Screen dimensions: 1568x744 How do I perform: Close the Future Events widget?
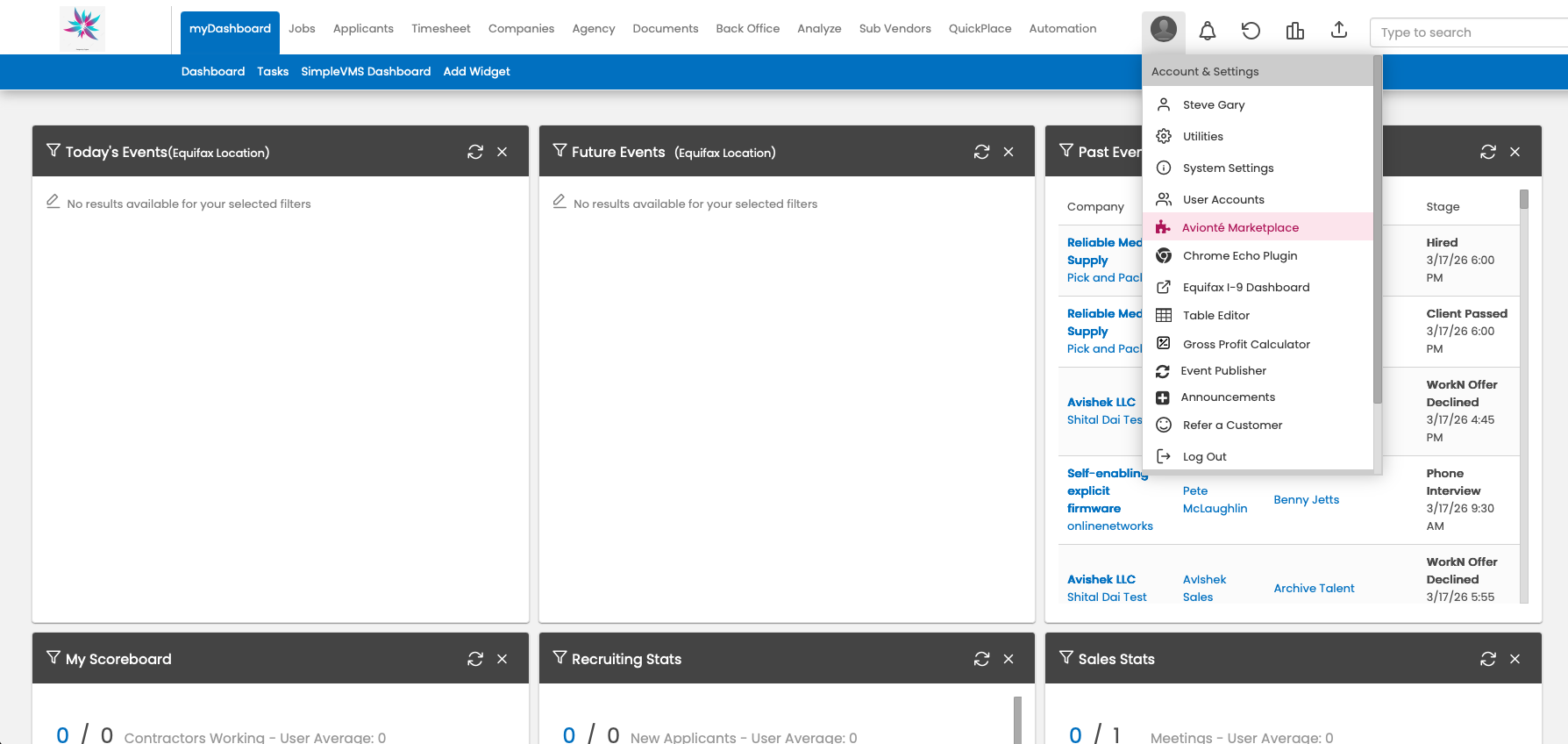pos(1009,152)
